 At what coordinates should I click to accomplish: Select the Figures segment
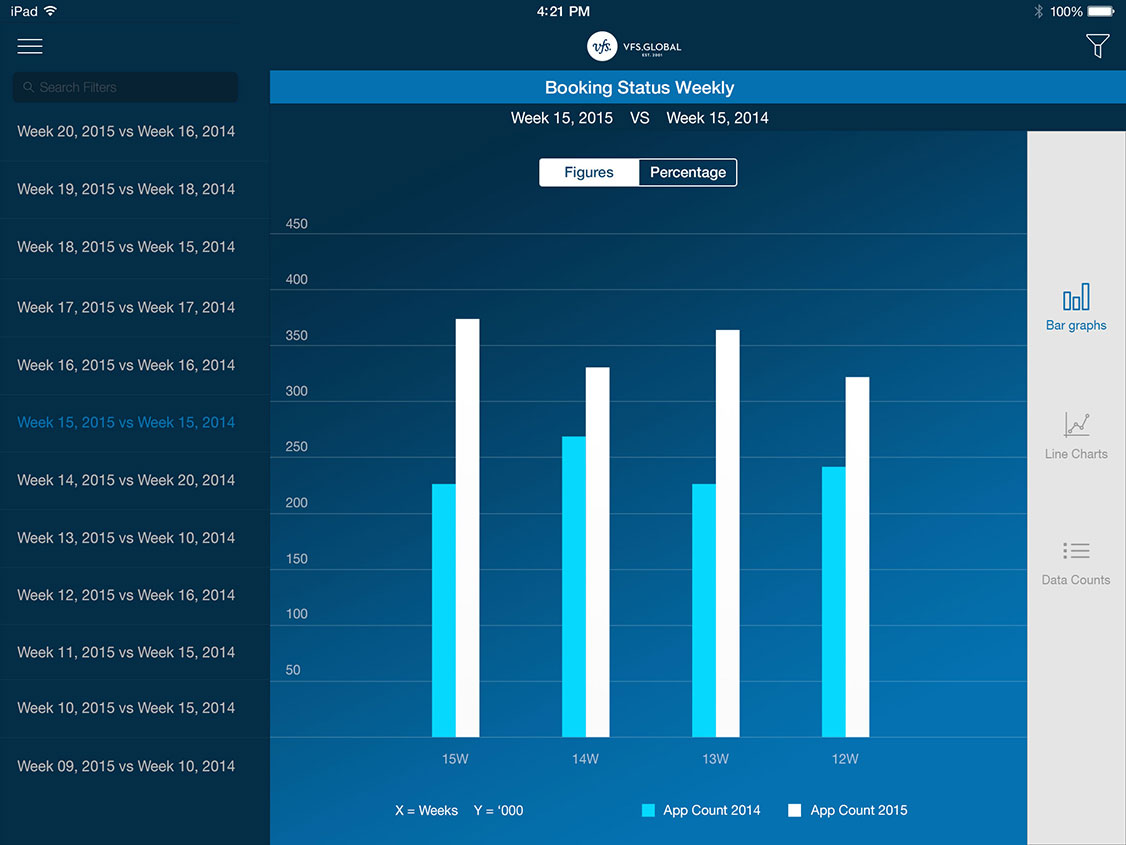(589, 172)
